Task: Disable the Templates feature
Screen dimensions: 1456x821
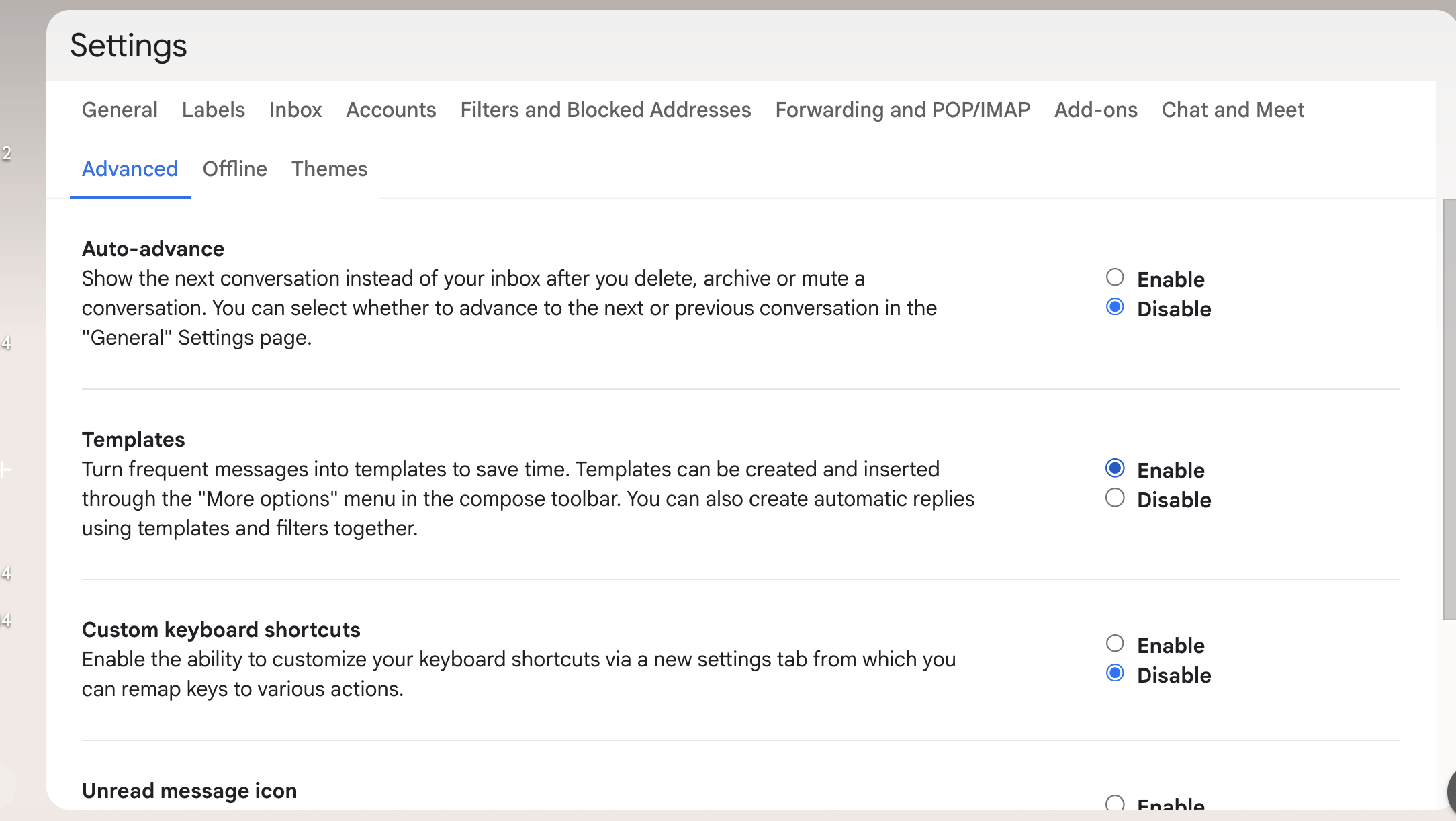Action: coord(1115,498)
